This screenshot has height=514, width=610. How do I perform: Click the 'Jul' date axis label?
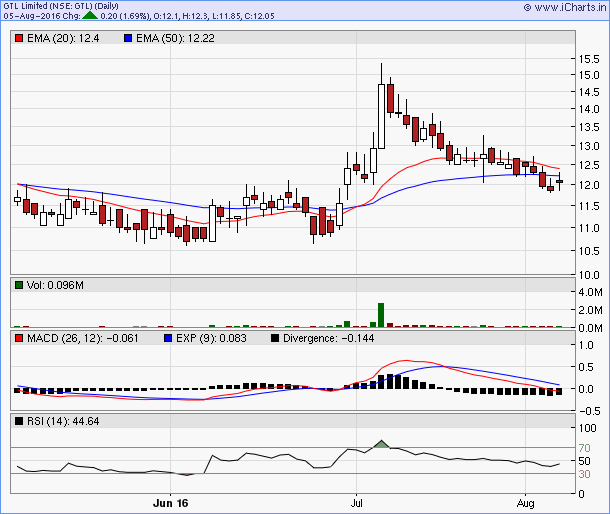point(356,503)
